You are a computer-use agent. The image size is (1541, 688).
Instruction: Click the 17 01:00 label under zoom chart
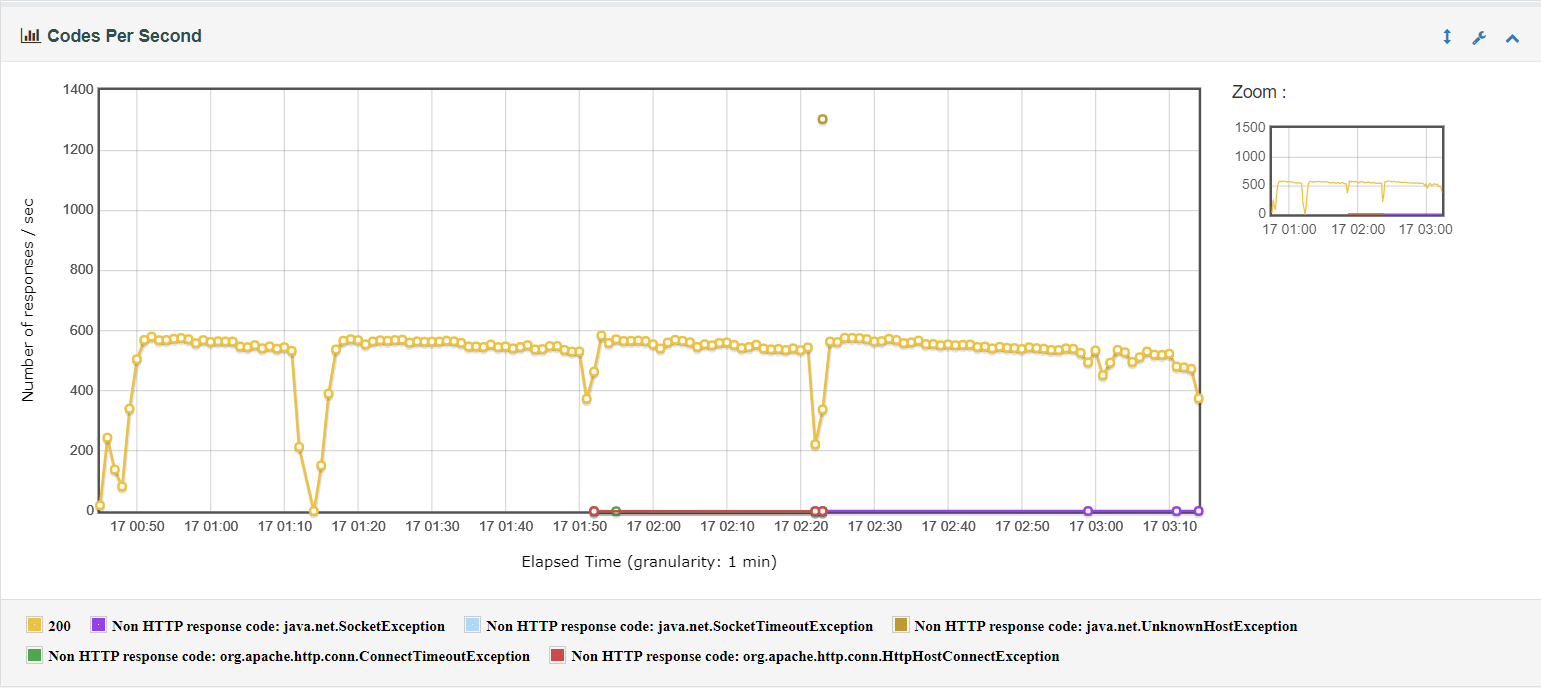(x=1289, y=229)
